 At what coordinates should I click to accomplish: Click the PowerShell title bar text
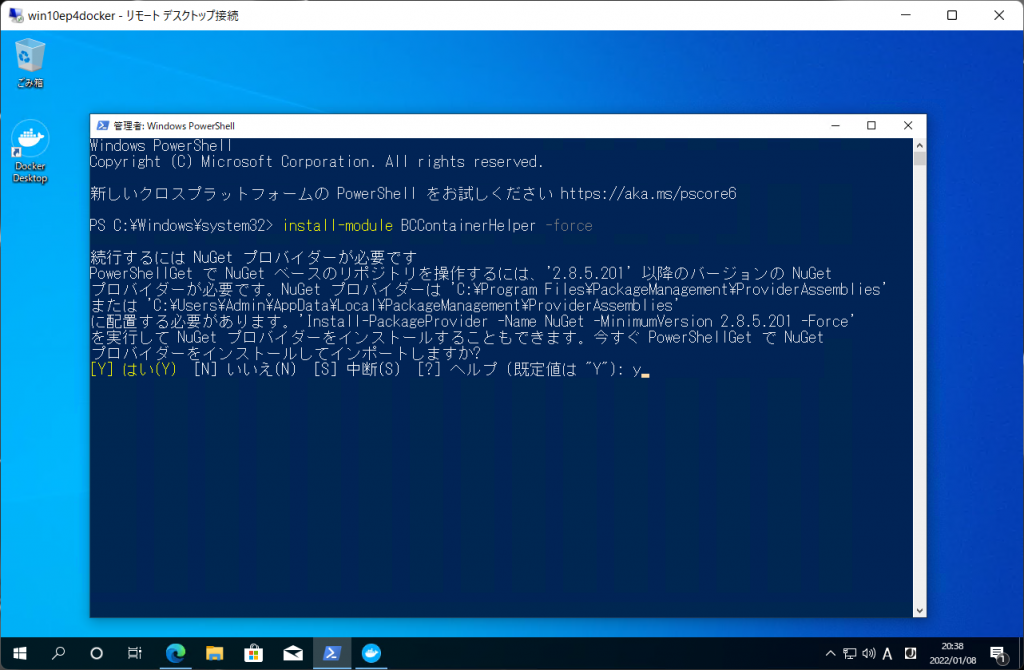(174, 126)
